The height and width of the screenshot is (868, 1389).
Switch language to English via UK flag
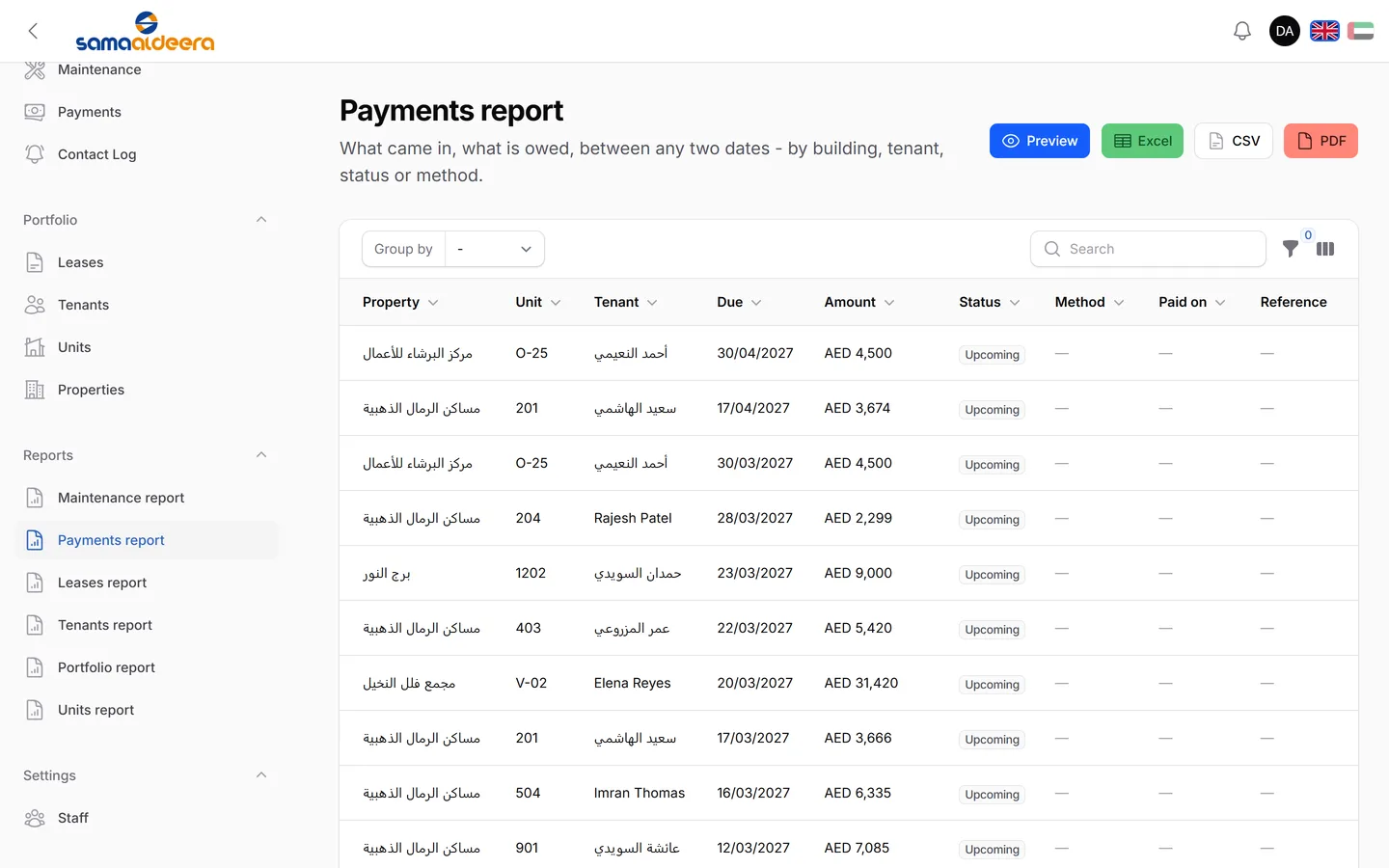(x=1324, y=31)
